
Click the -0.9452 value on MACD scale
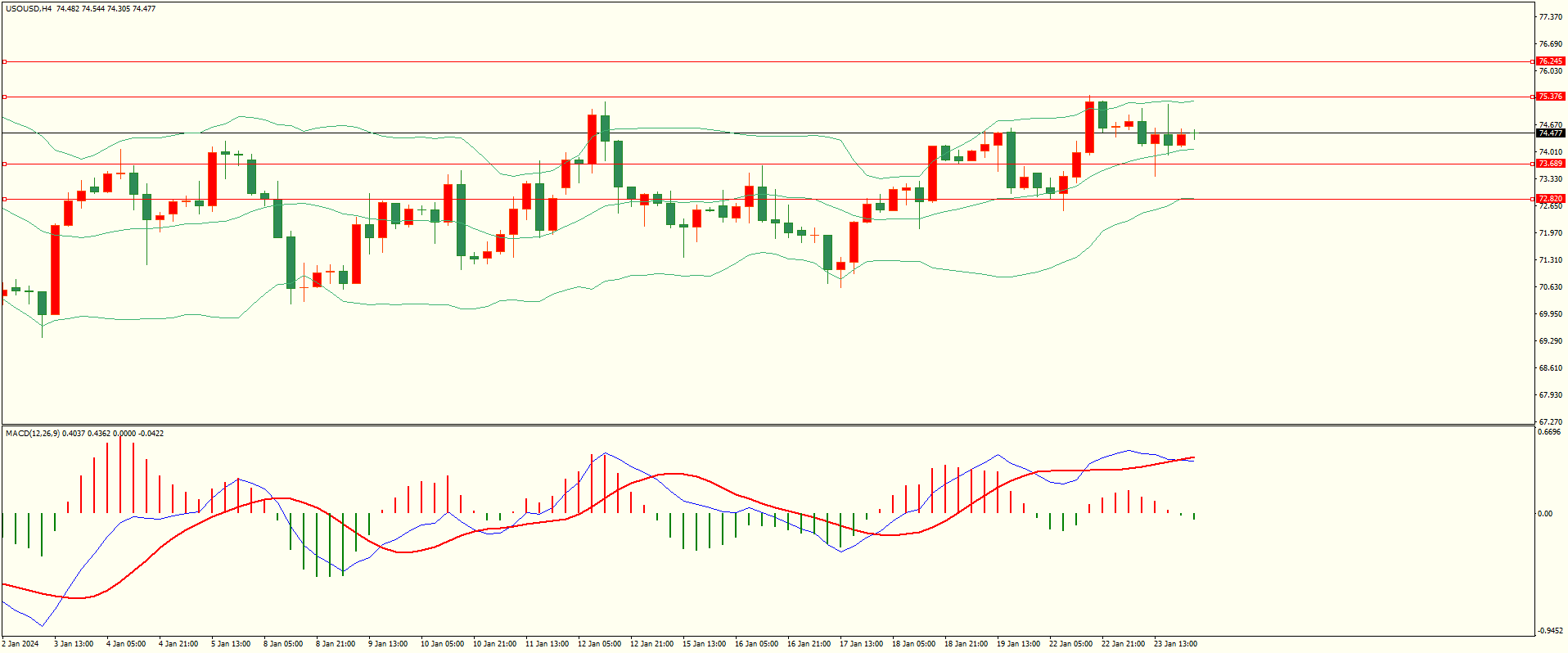[x=1549, y=631]
